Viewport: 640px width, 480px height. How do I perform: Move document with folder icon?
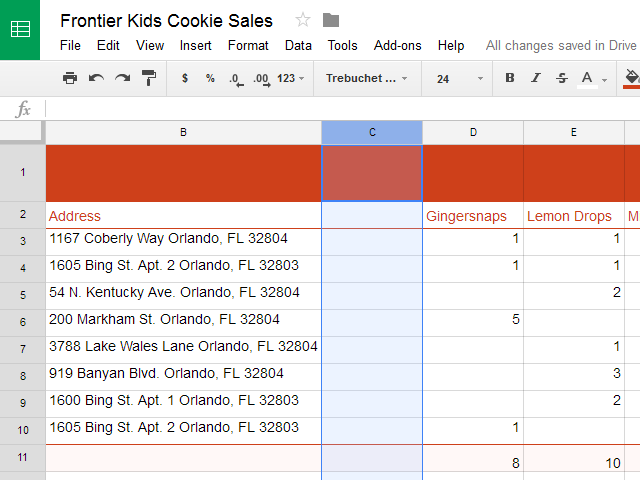pos(331,21)
